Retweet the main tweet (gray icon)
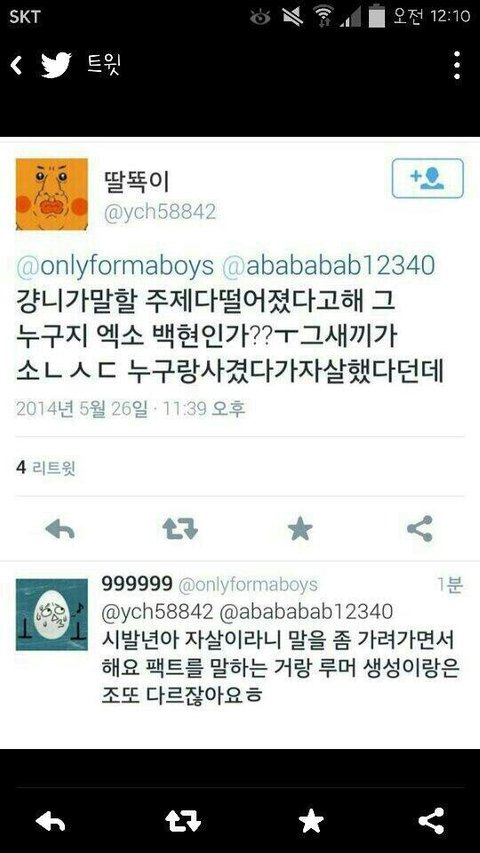The width and height of the screenshot is (480, 853). pos(180,528)
